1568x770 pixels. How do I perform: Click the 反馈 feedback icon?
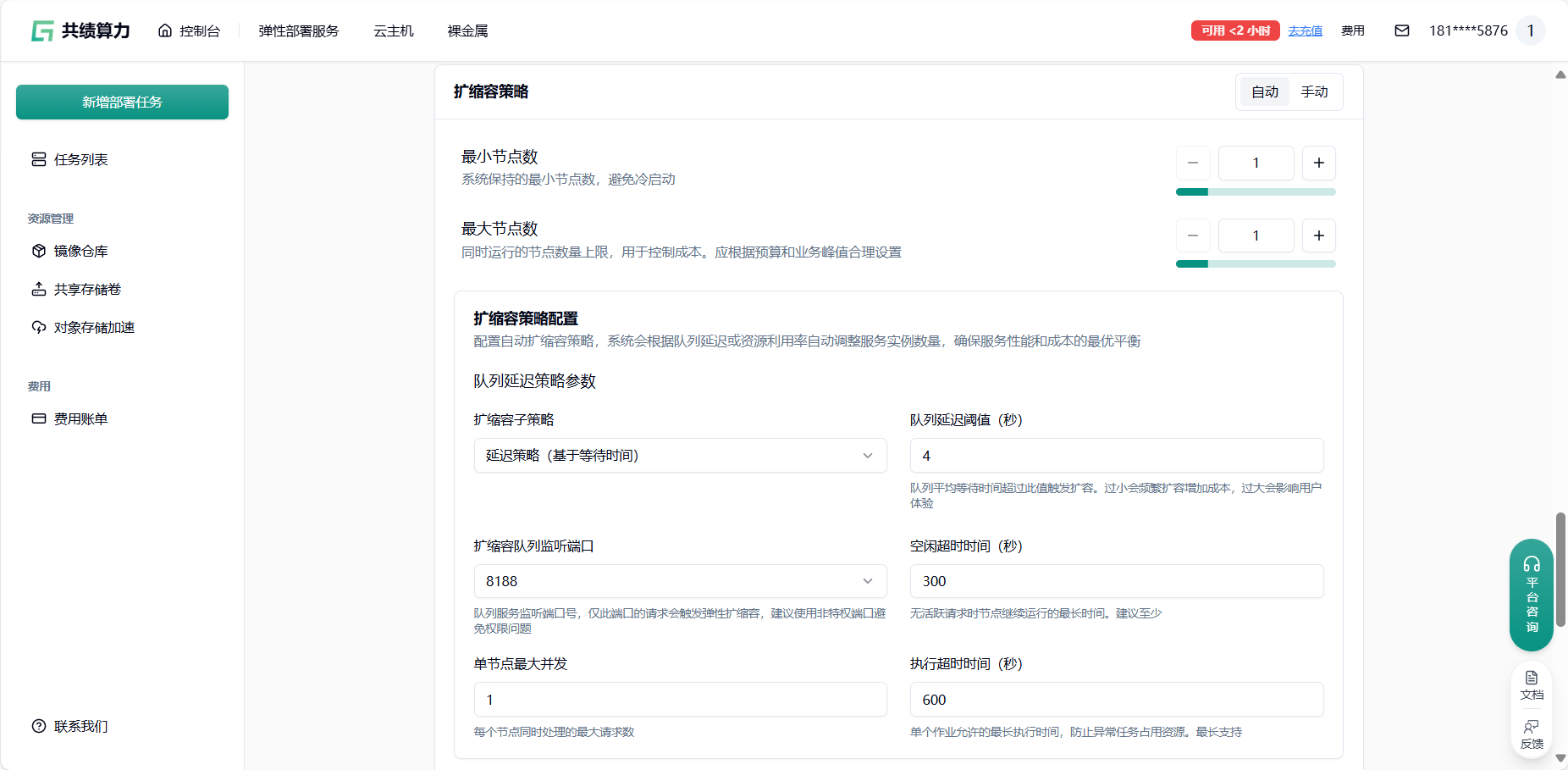click(x=1532, y=734)
